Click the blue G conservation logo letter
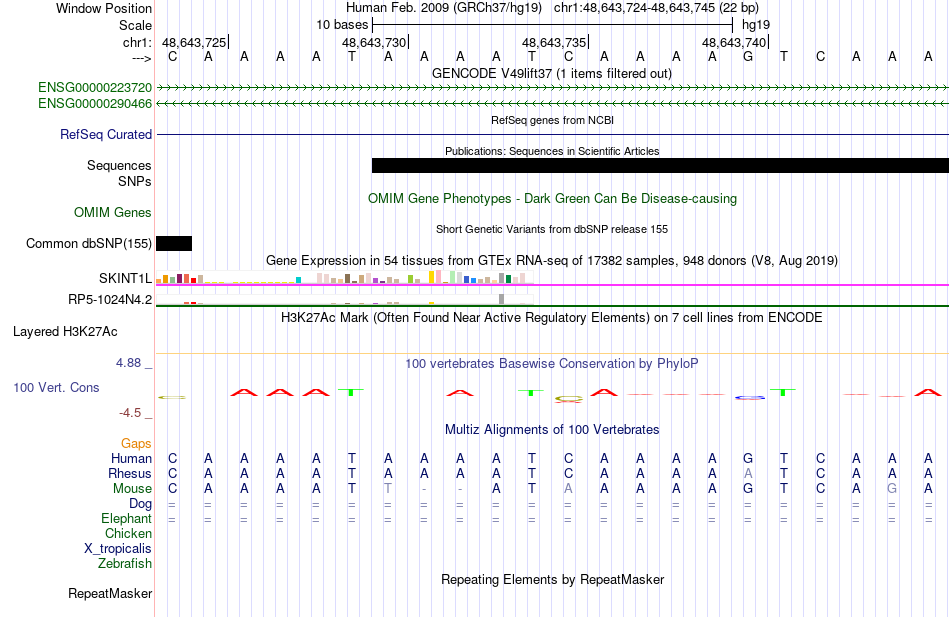950x617 pixels. (749, 398)
